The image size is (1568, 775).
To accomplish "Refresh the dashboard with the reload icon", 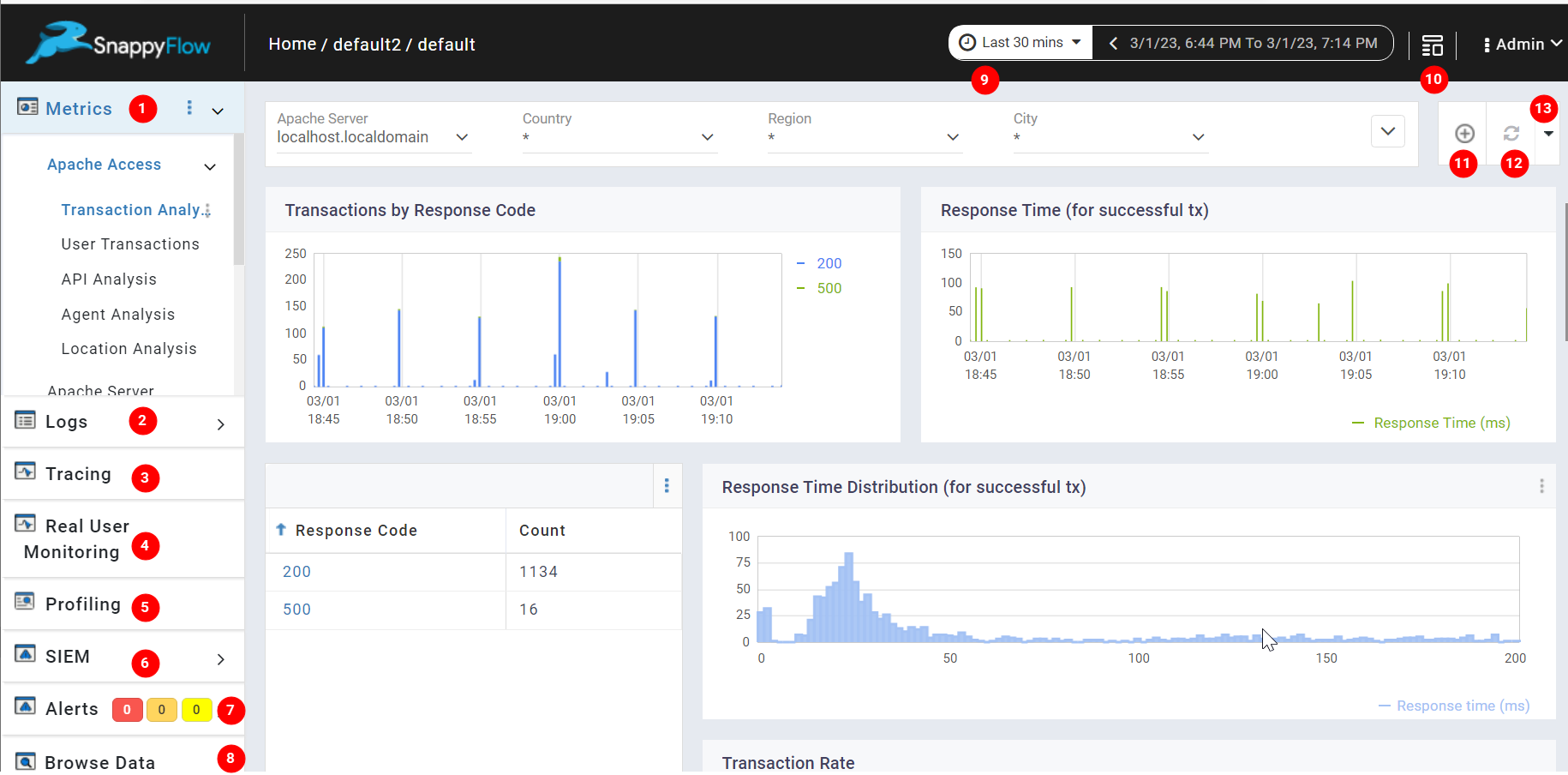I will 1511,133.
